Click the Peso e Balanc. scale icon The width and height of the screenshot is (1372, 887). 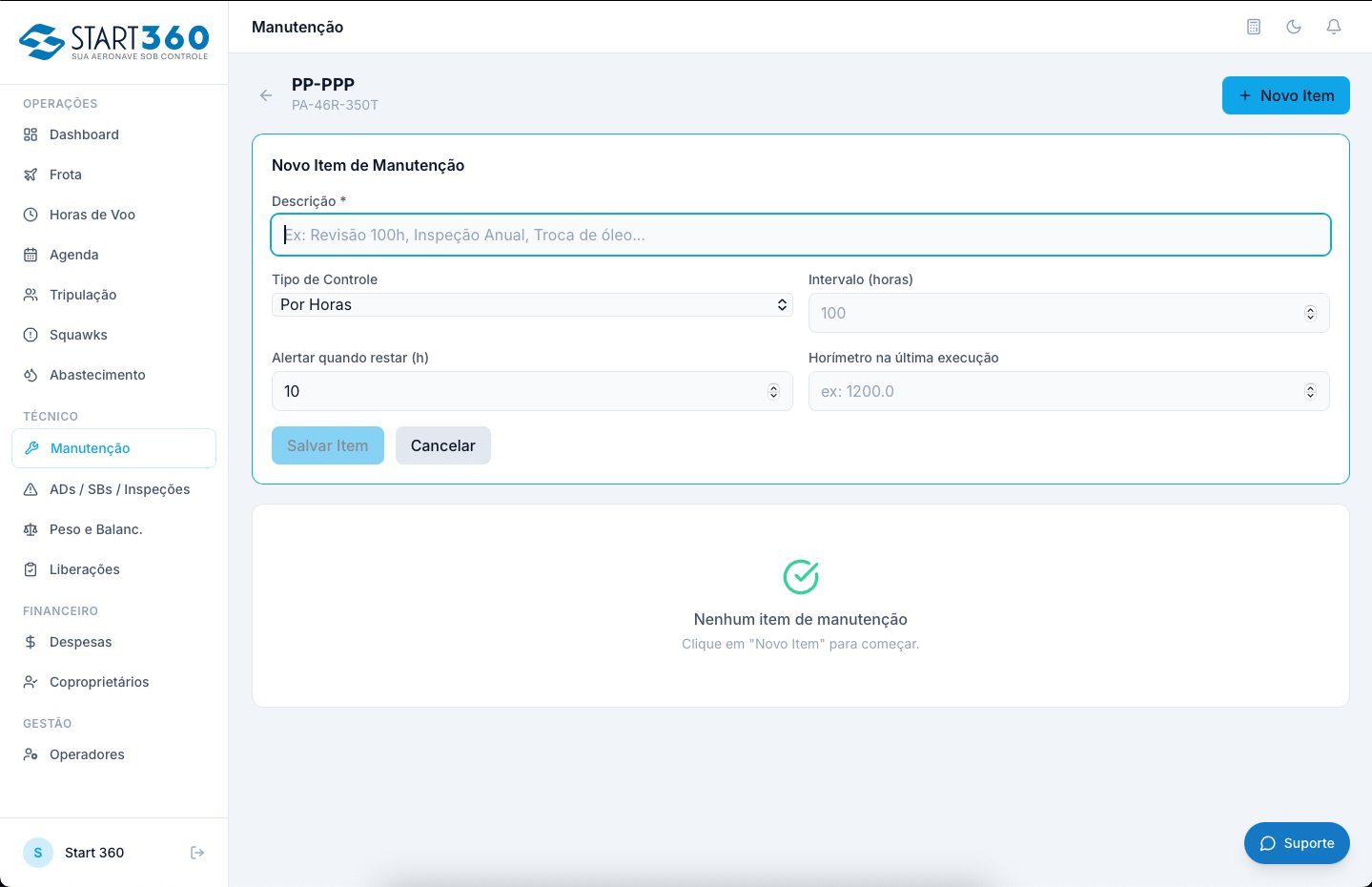(31, 529)
